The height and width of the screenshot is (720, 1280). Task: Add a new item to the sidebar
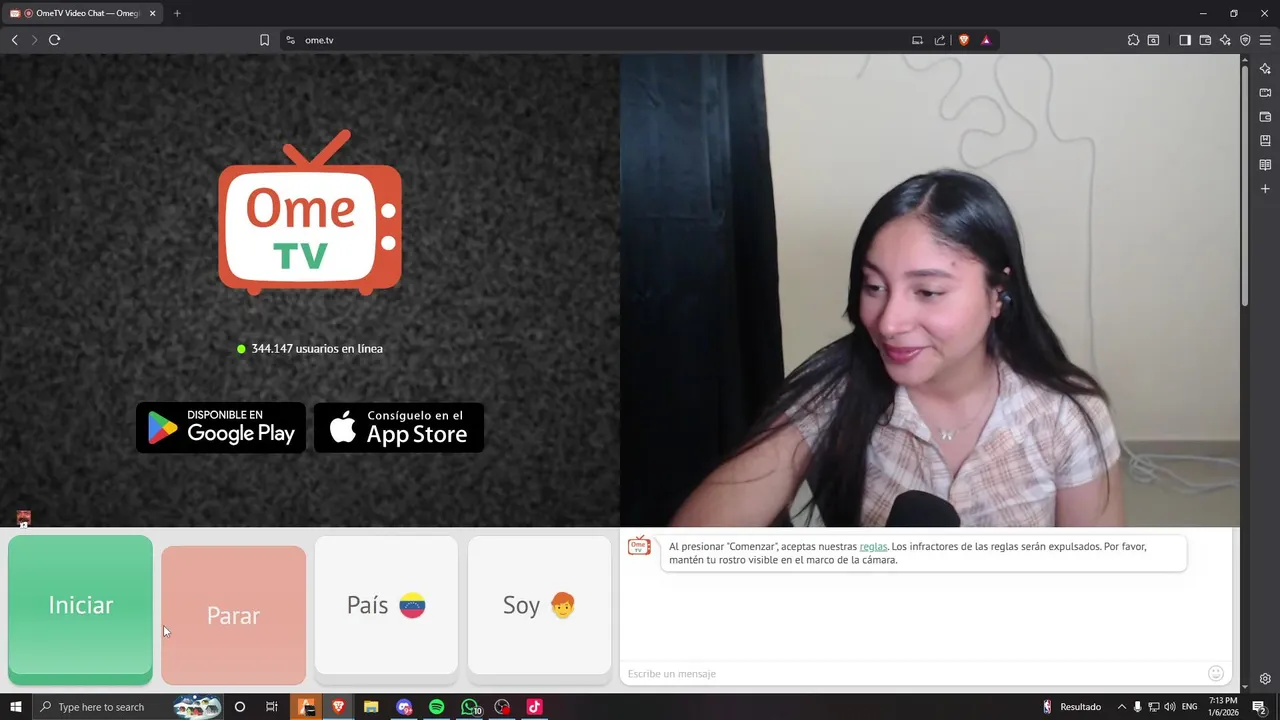(1265, 188)
